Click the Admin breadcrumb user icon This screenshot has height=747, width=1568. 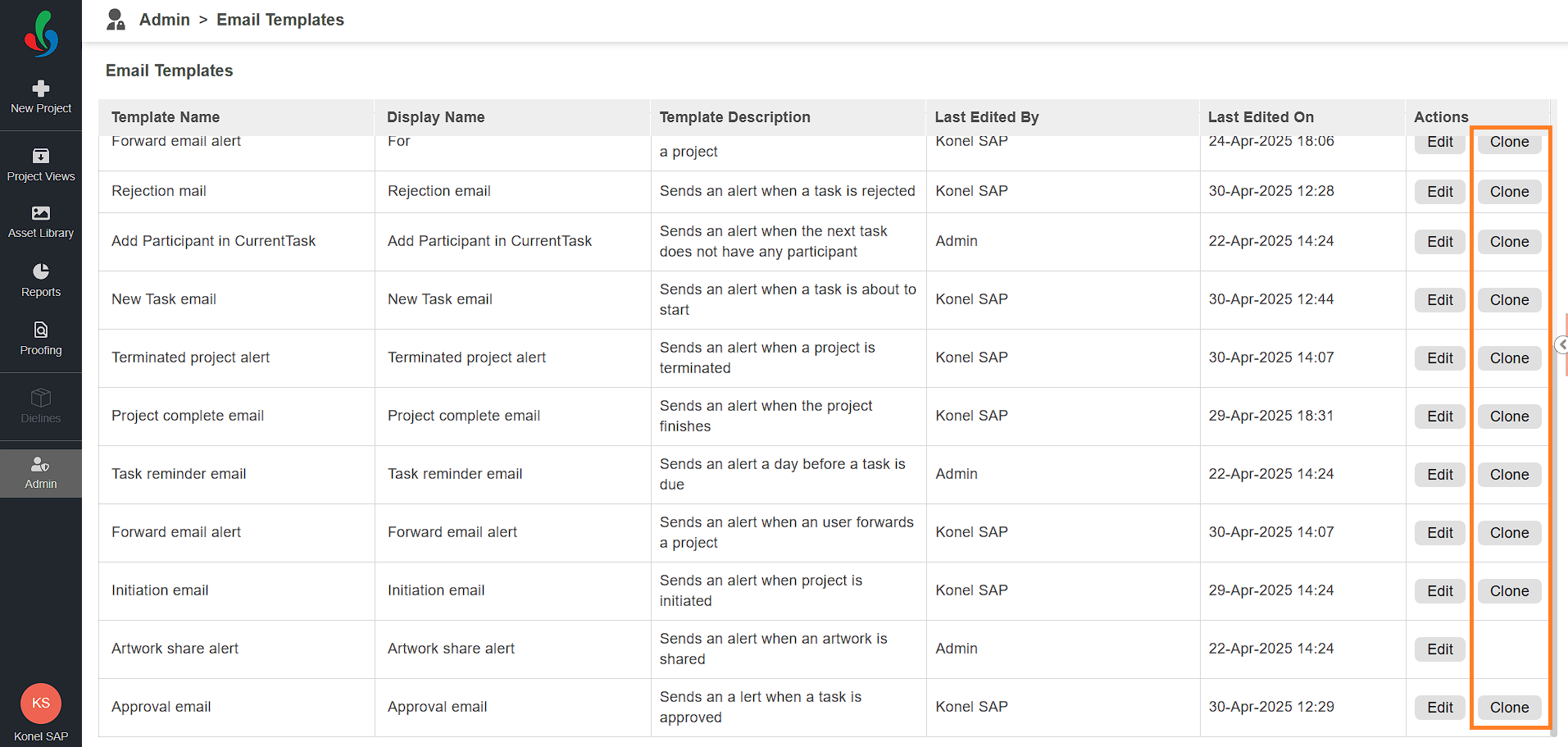coord(116,20)
